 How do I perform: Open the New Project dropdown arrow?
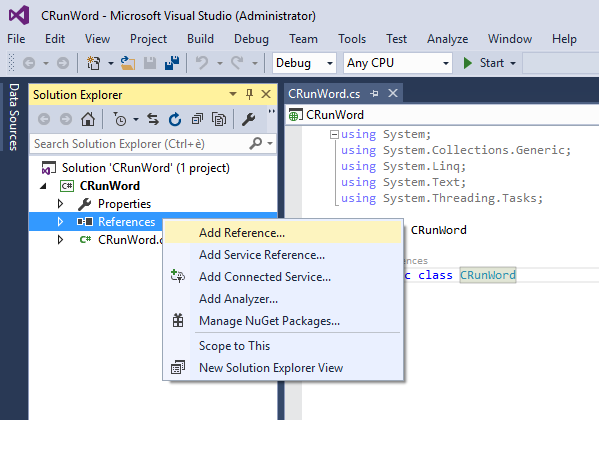coord(110,63)
